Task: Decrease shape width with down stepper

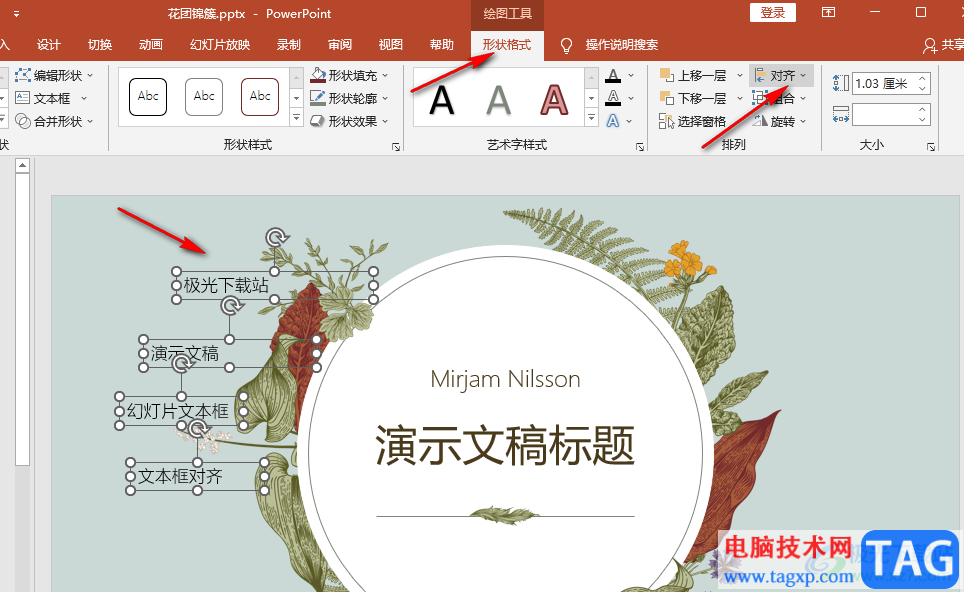Action: [922, 120]
